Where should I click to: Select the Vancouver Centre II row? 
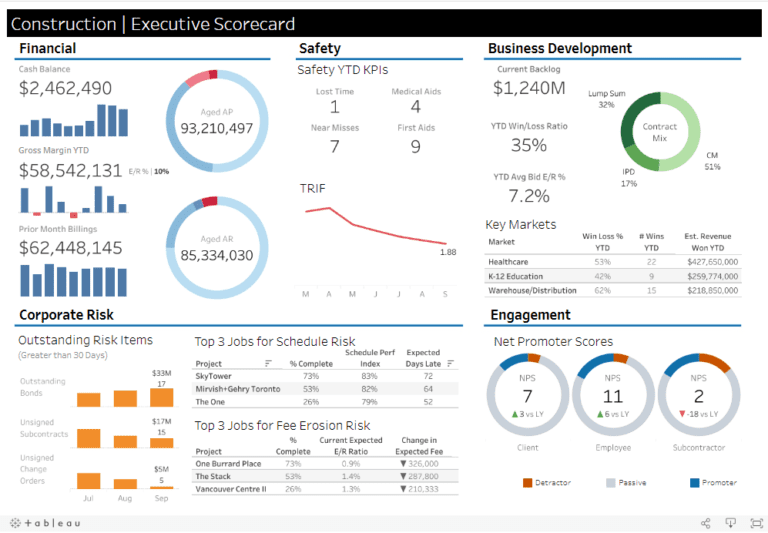[x=325, y=489]
